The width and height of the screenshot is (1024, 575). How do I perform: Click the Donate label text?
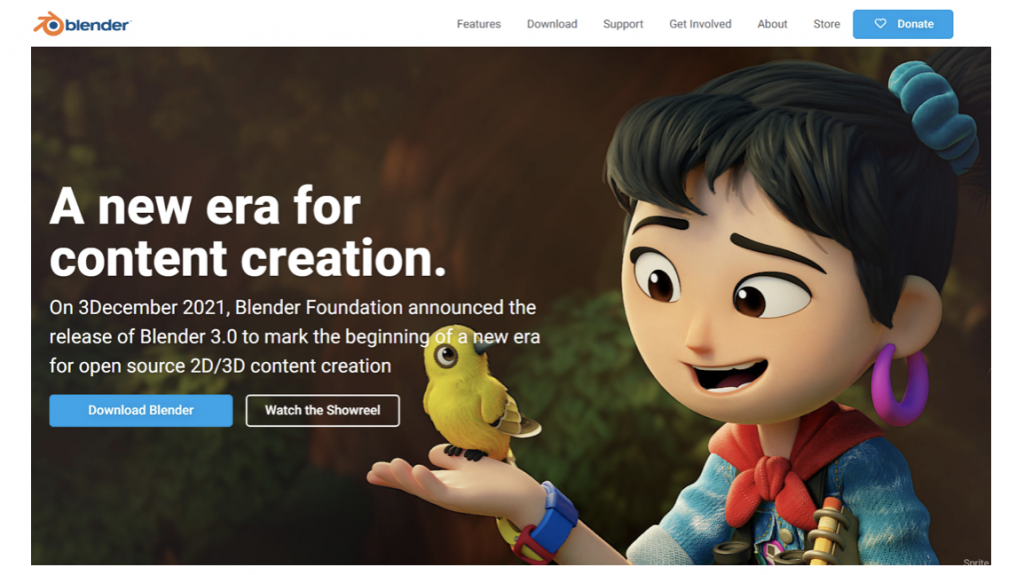click(x=915, y=24)
